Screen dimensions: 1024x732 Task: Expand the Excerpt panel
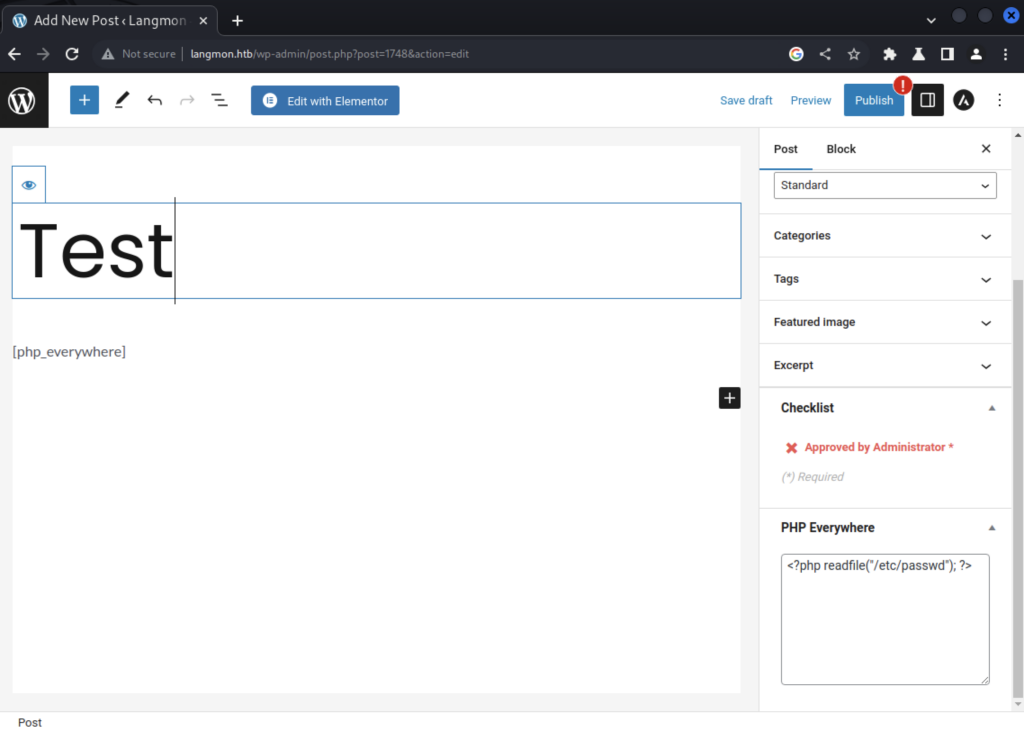click(885, 365)
